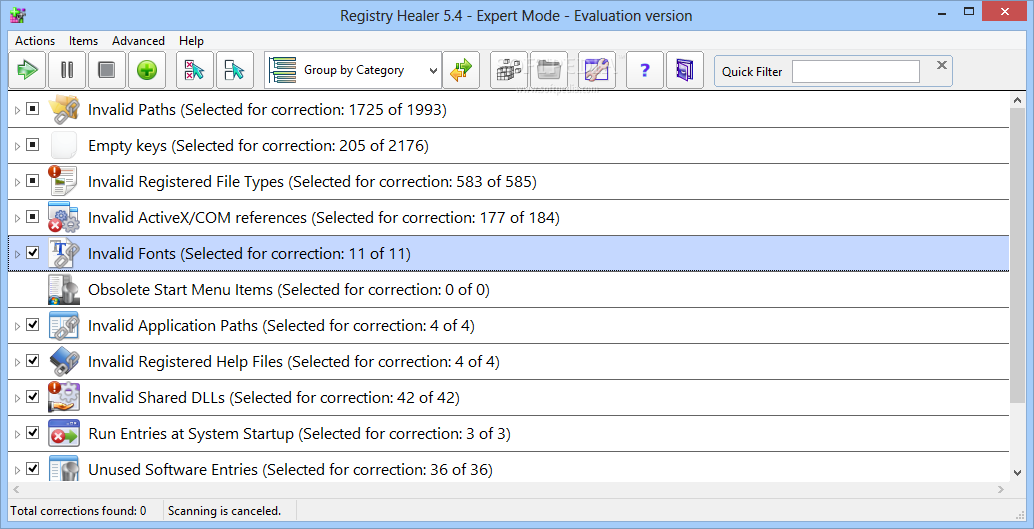Screen dimensions: 1034x529
Task: Click the Unused Software Entries icon
Action: coord(64,468)
